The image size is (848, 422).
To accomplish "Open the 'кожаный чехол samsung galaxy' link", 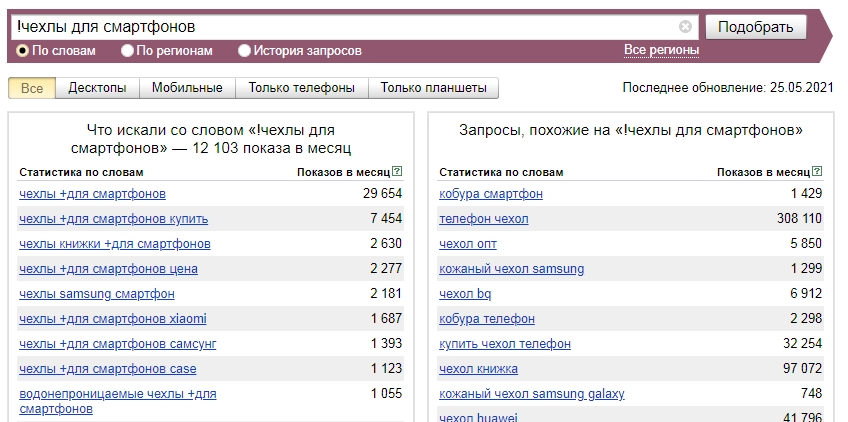I will [x=532, y=394].
